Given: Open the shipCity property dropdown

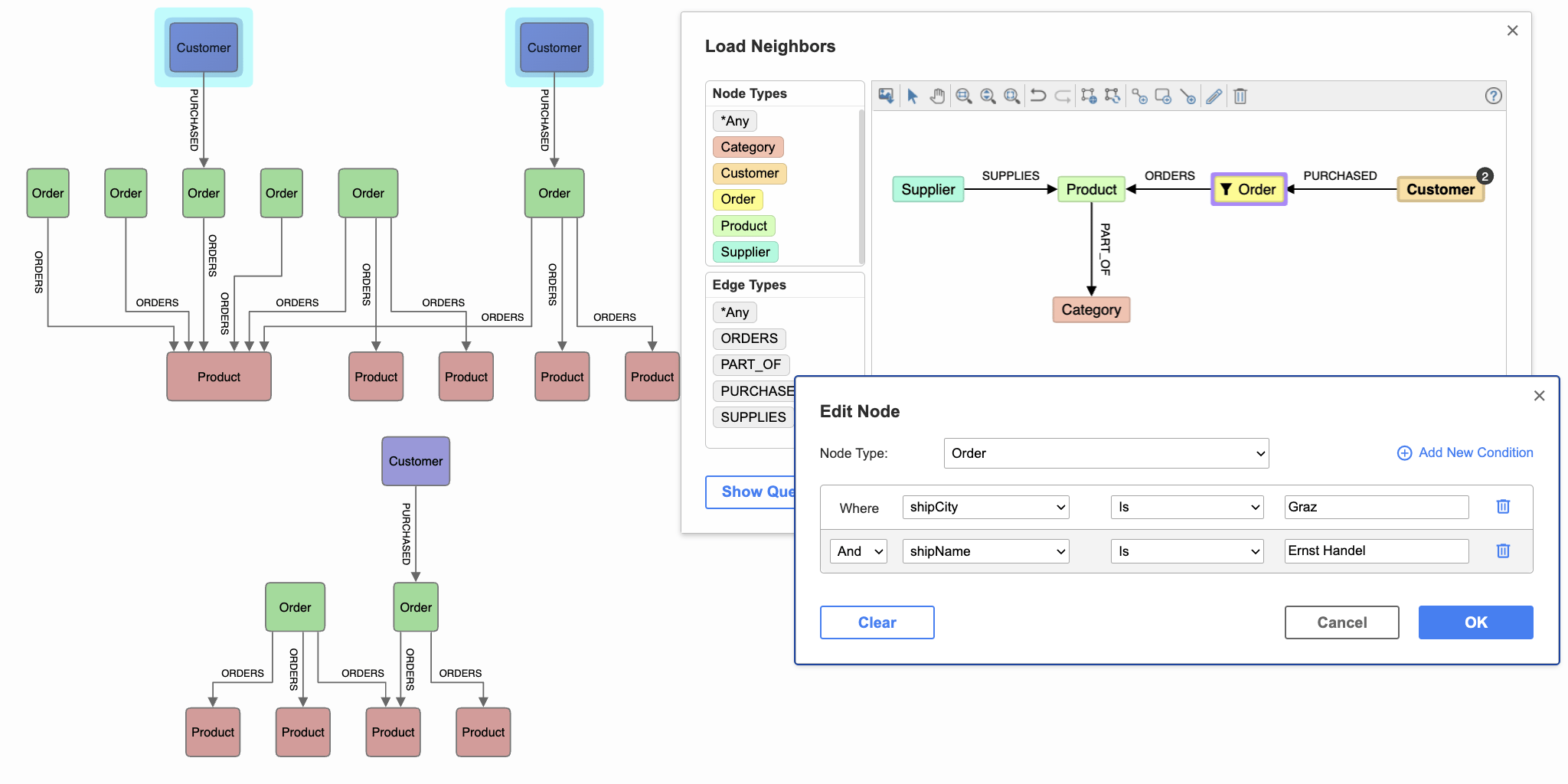Looking at the screenshot, I should (x=986, y=507).
